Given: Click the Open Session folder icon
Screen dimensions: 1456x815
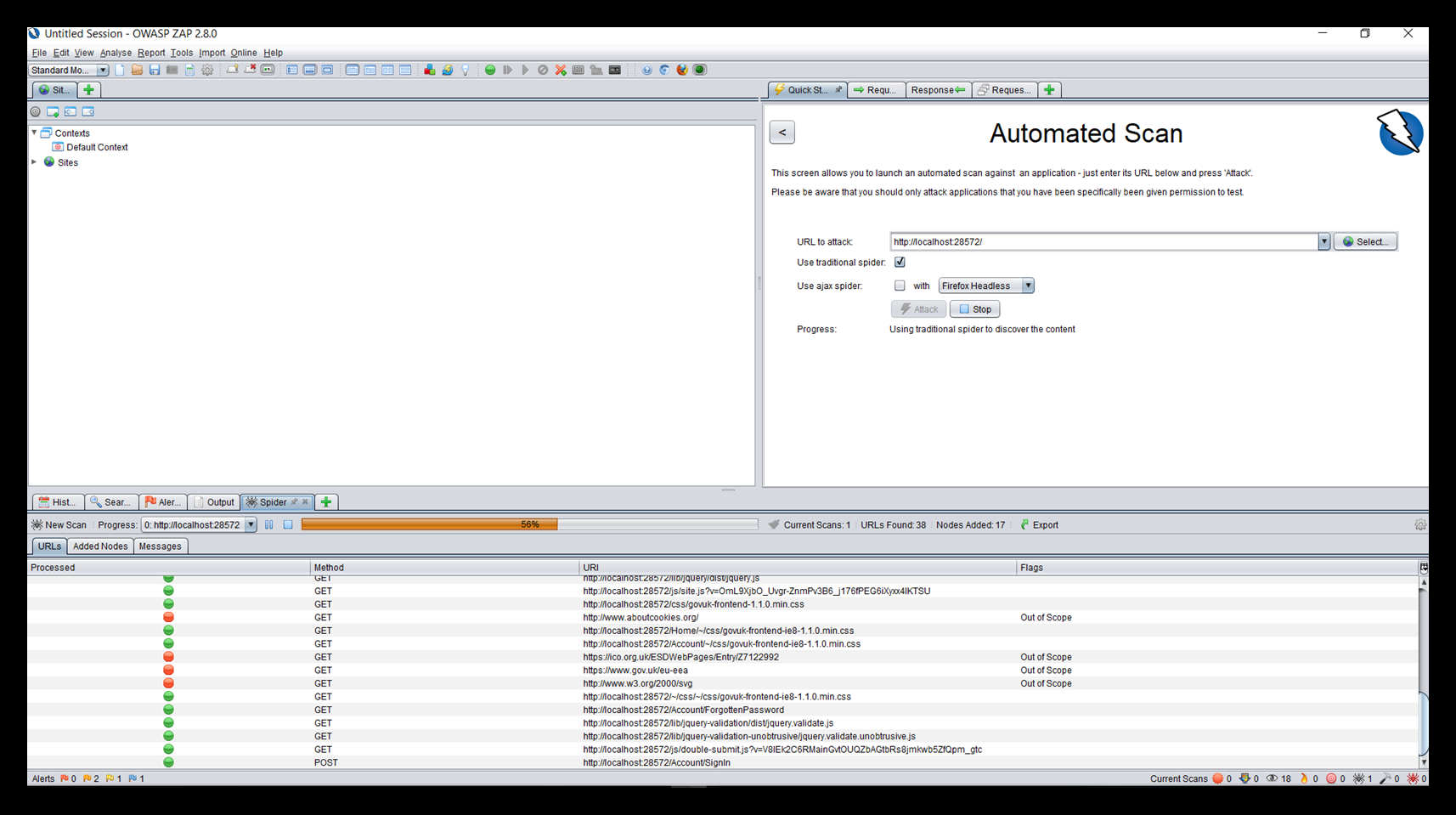Looking at the screenshot, I should coord(137,70).
